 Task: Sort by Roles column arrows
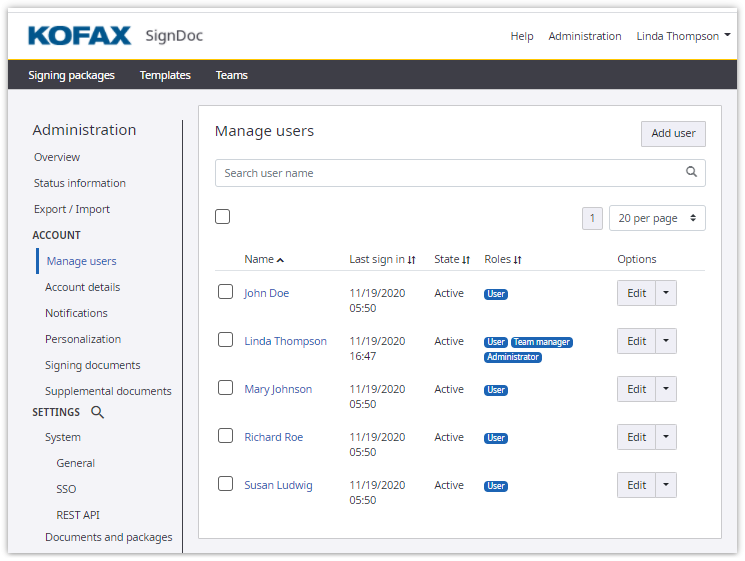(x=518, y=260)
